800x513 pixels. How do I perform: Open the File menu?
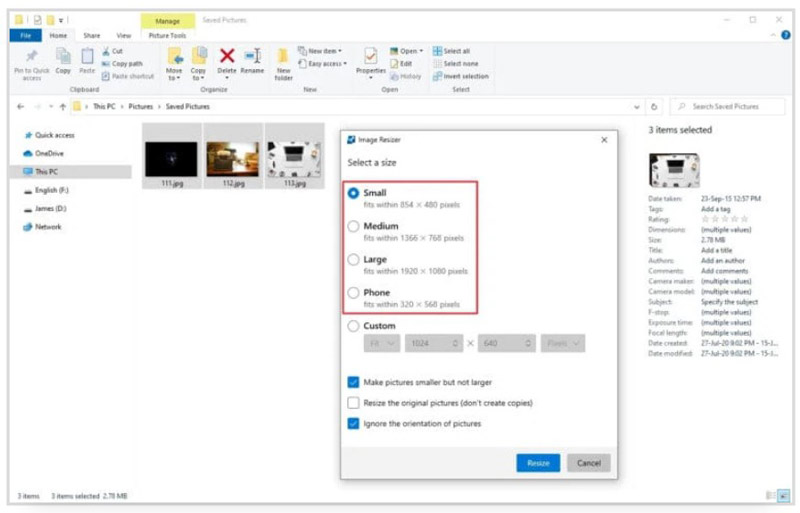tap(26, 35)
